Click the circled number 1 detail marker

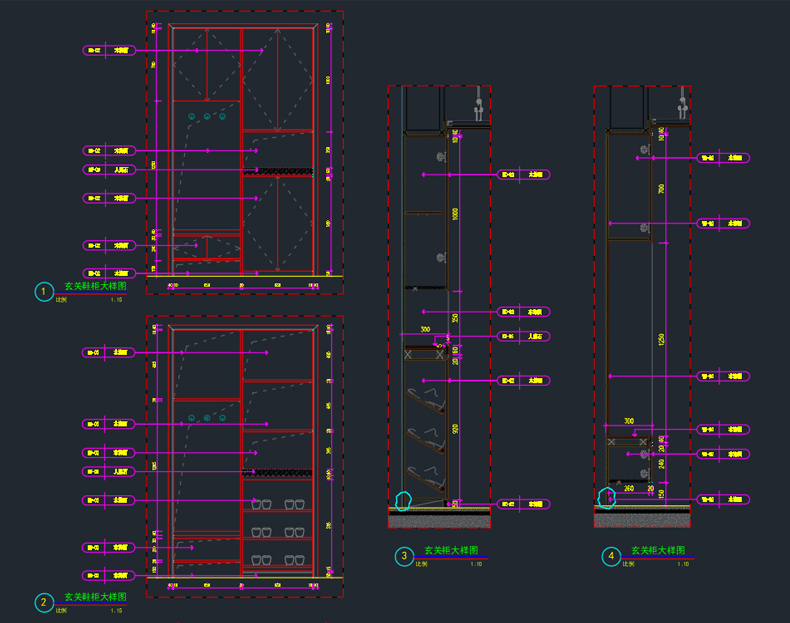click(44, 292)
